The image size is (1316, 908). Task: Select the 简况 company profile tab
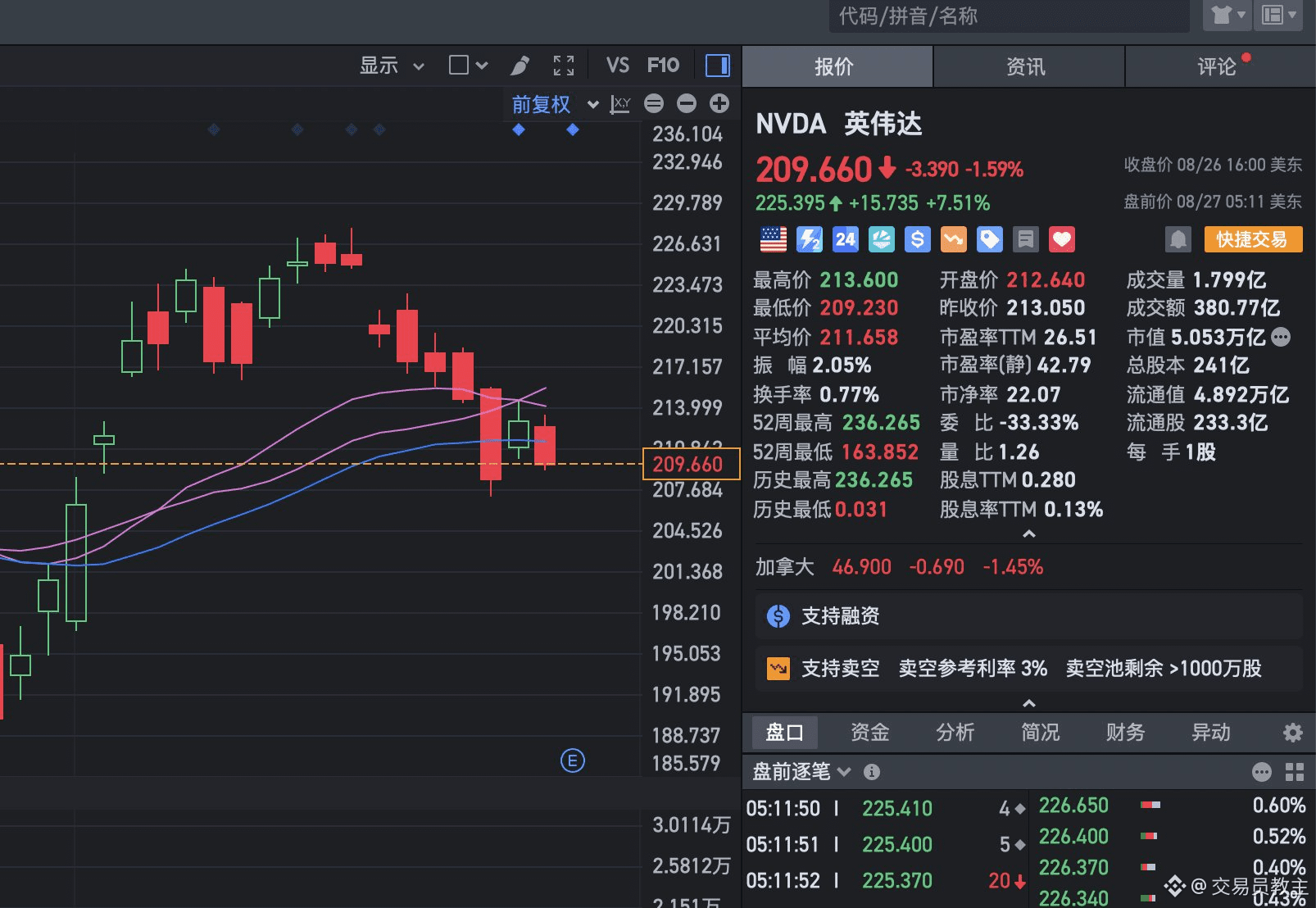(x=1040, y=733)
